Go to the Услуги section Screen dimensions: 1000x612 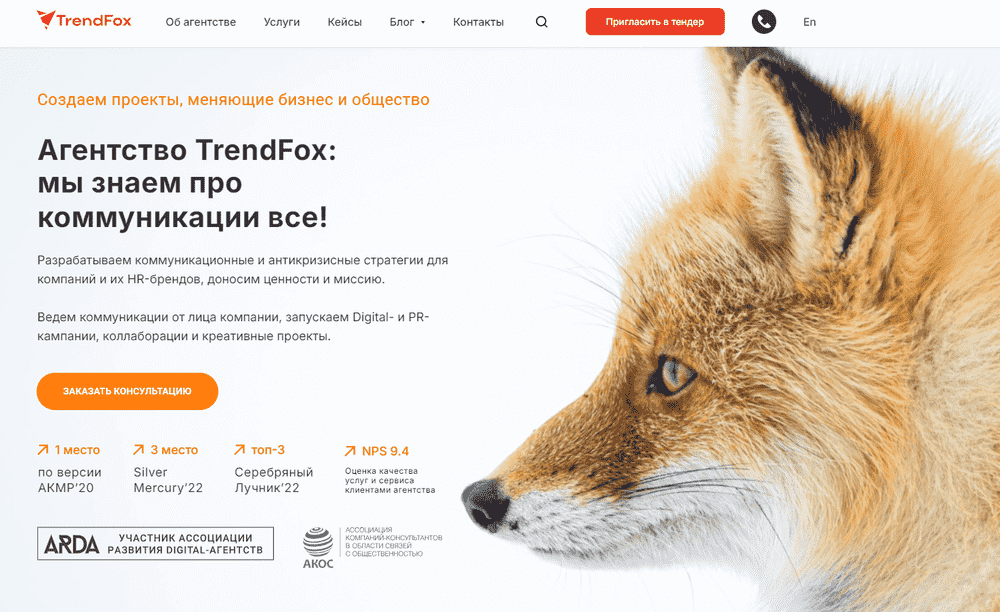pos(281,22)
